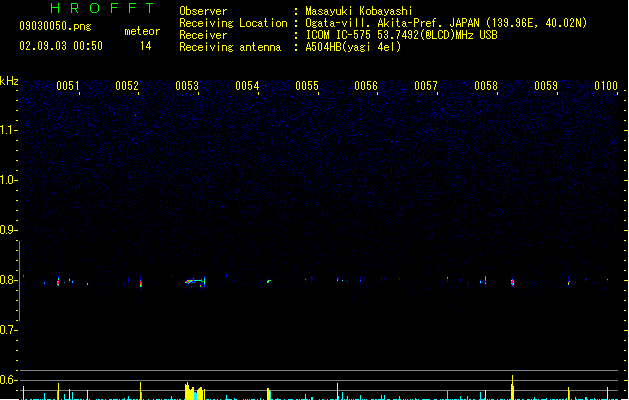629x400 pixels.
Task: Click the Receiving Location label
Action: pyautogui.click(x=233, y=23)
